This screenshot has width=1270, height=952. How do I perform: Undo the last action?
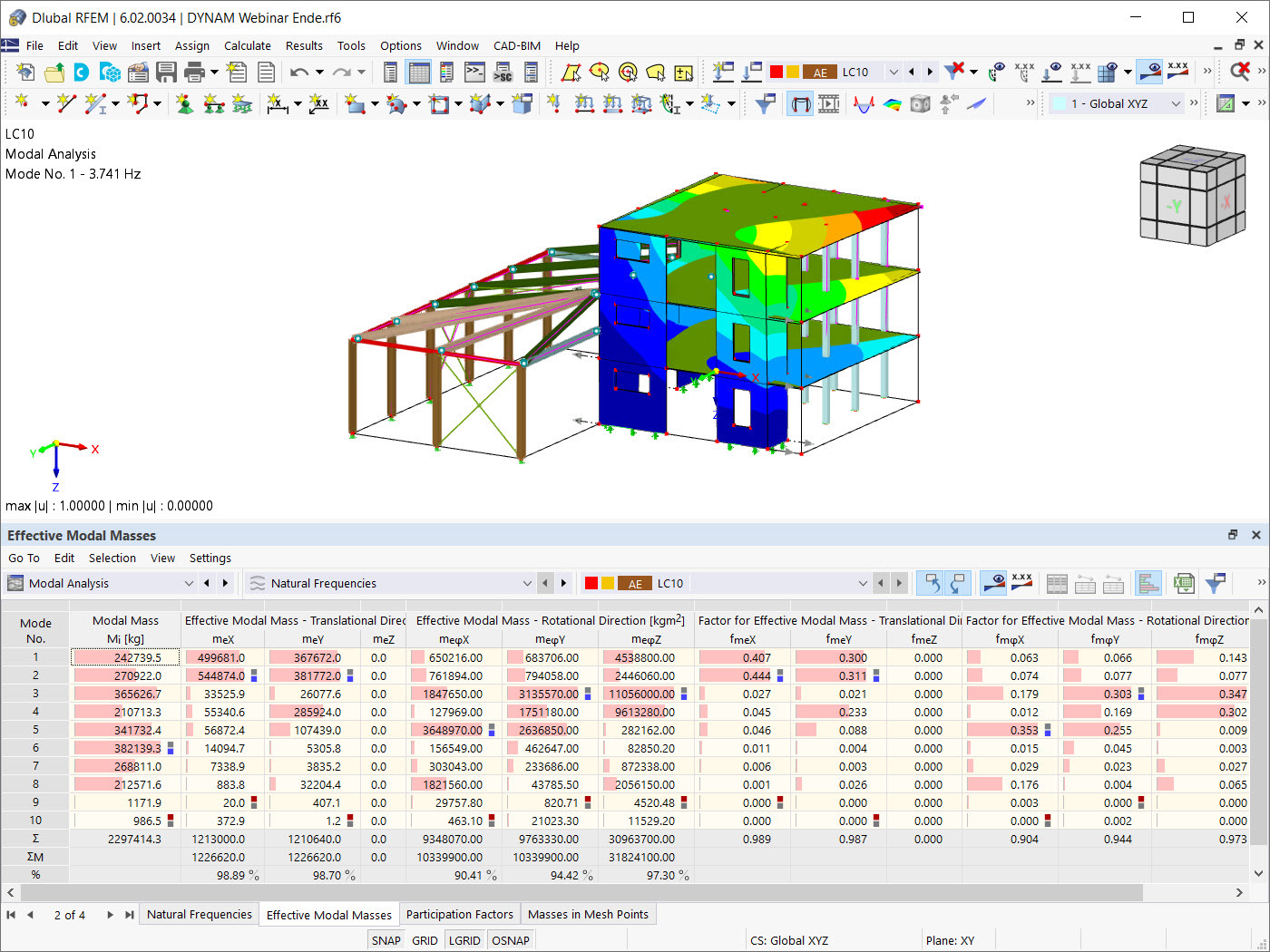click(299, 73)
